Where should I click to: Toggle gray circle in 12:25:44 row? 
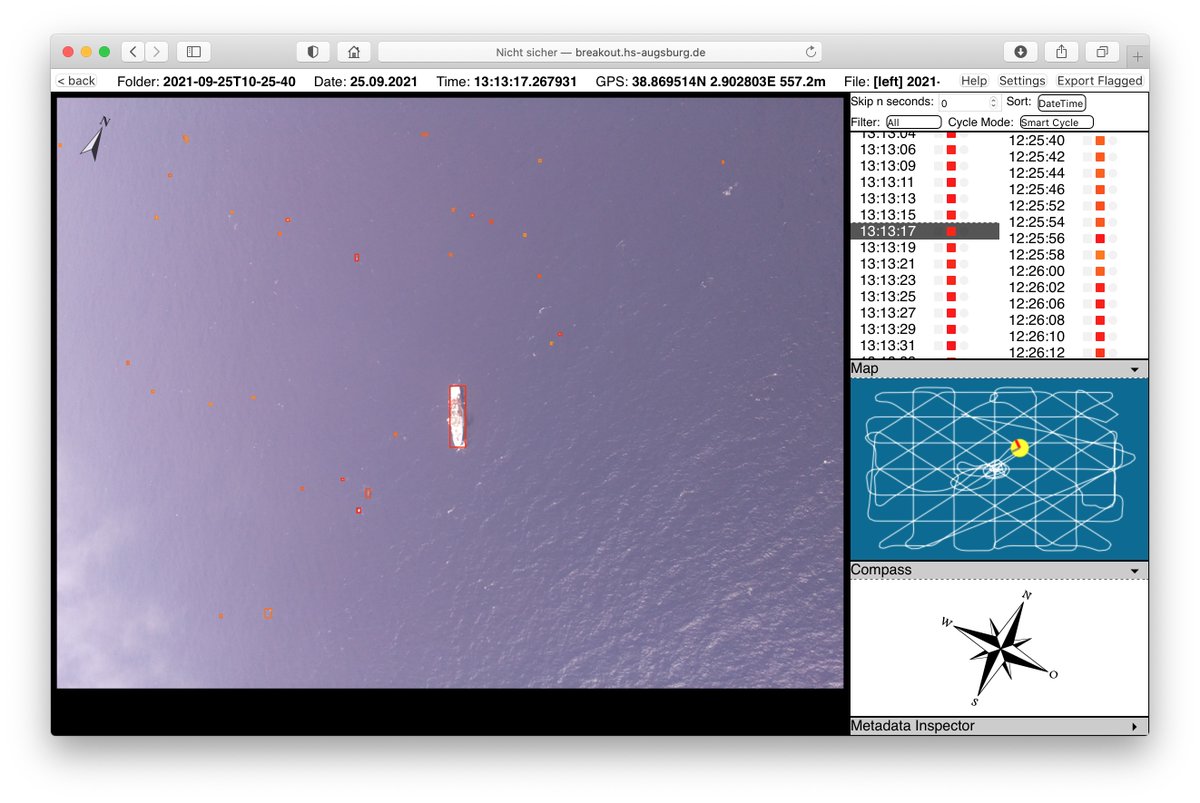pyautogui.click(x=1113, y=174)
